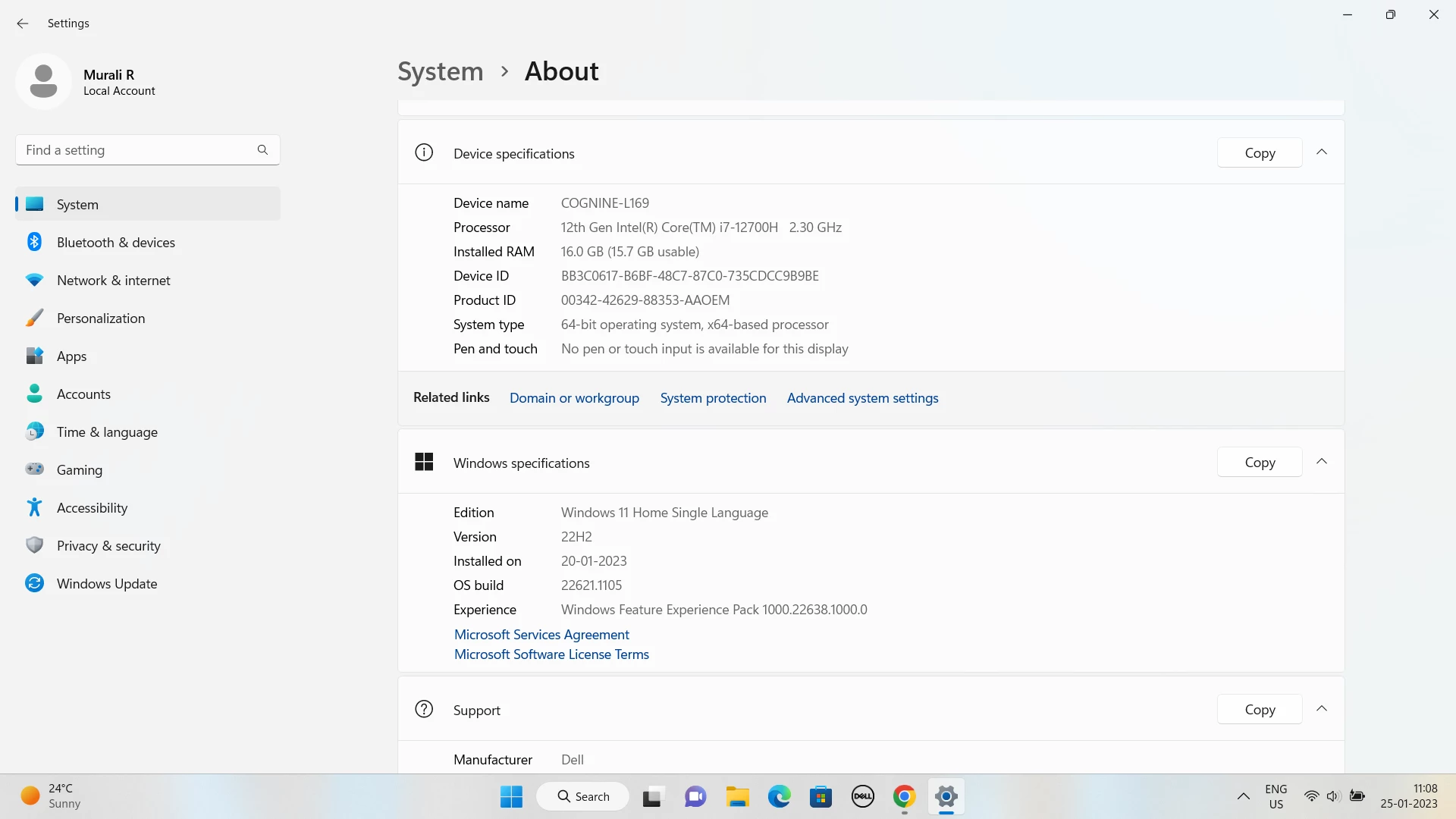Image resolution: width=1456 pixels, height=819 pixels.
Task: Click System in the breadcrumb
Action: coord(440,71)
